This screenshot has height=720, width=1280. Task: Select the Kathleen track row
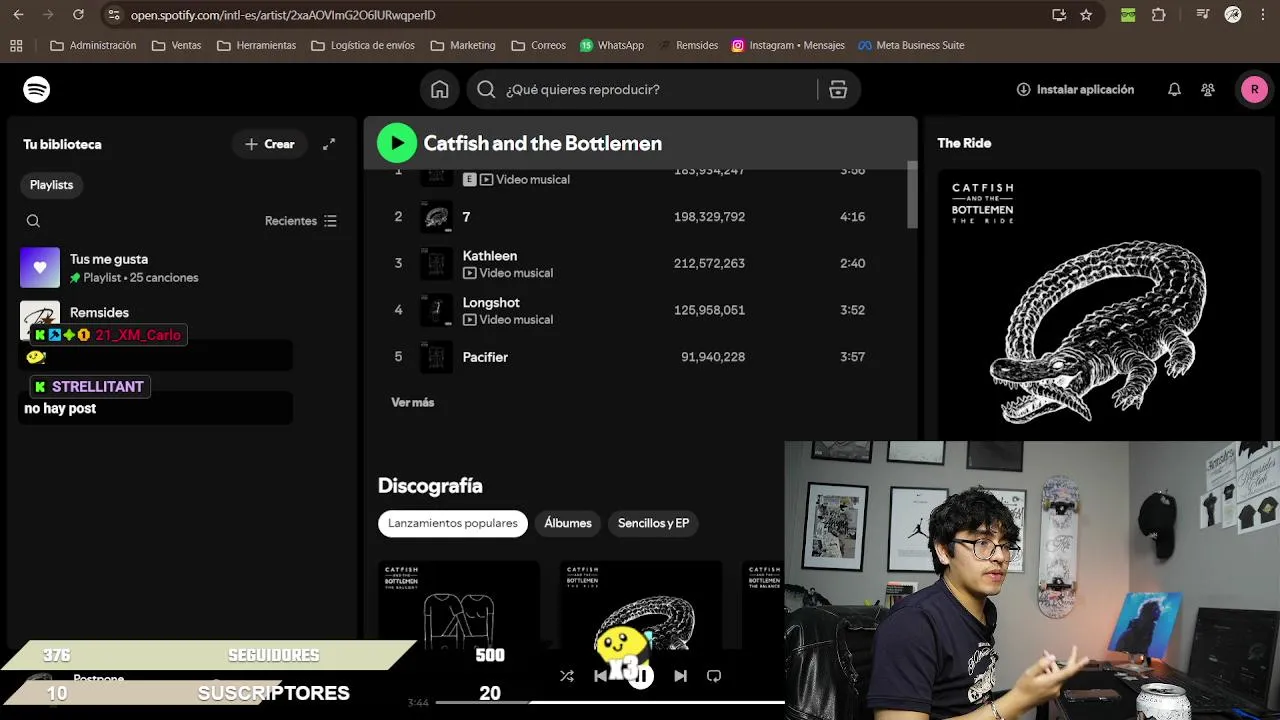pos(640,263)
